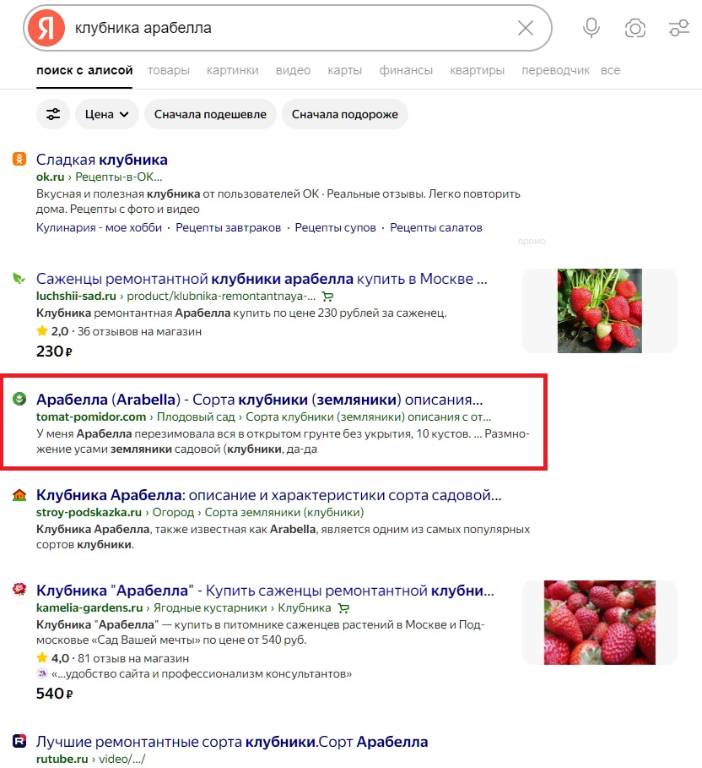Open the все tab menu
Screen dimensions: 702x768
click(610, 71)
